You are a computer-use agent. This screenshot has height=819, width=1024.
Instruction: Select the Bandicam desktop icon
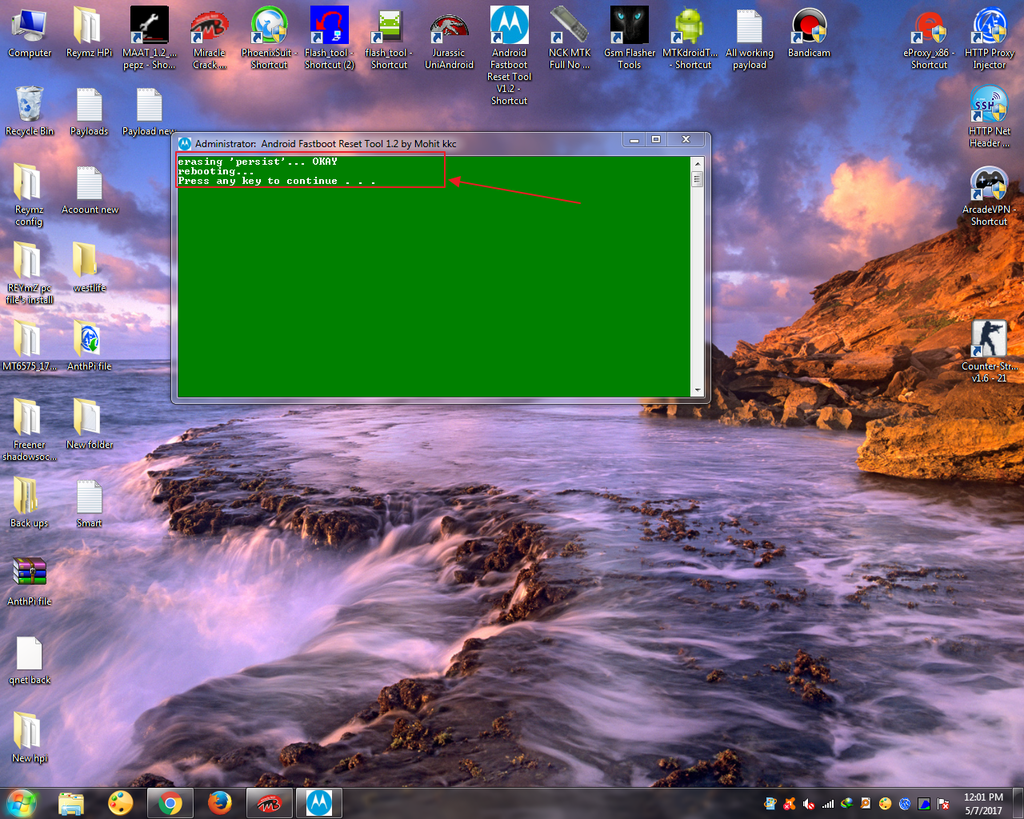pos(809,26)
